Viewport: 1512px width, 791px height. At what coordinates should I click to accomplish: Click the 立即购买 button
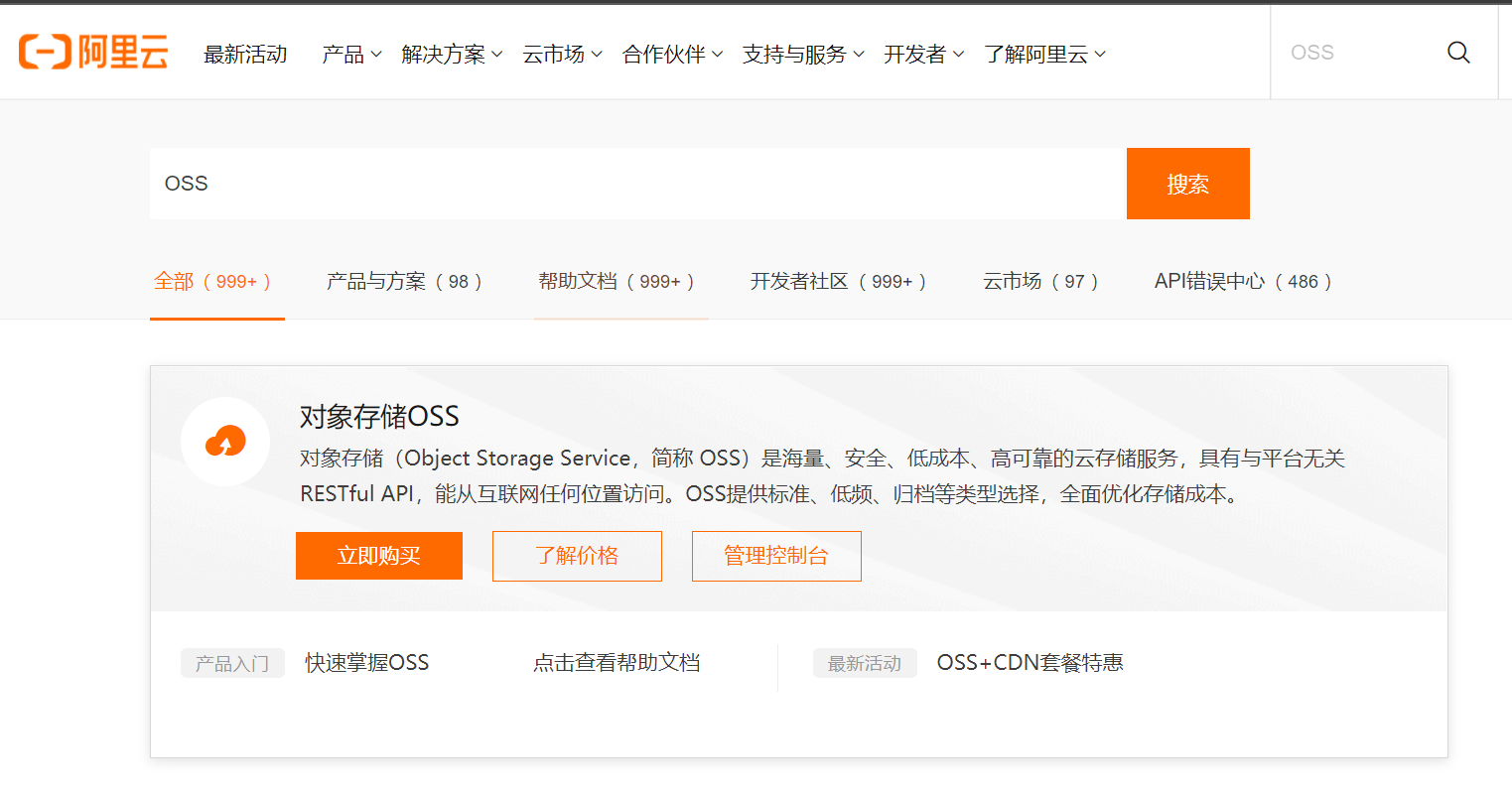pyautogui.click(x=379, y=556)
